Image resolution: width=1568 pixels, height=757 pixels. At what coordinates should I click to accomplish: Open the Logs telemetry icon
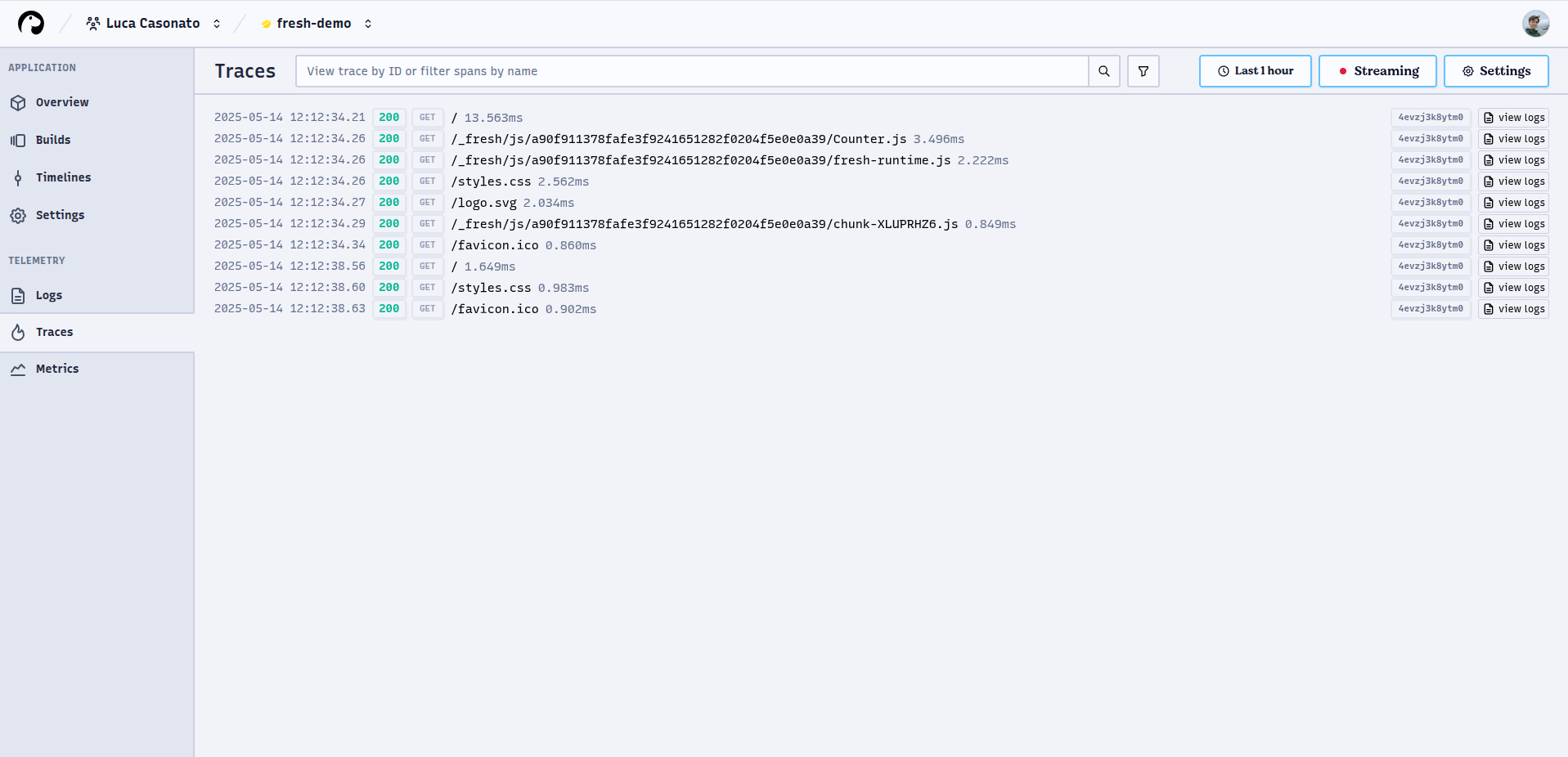(x=18, y=295)
